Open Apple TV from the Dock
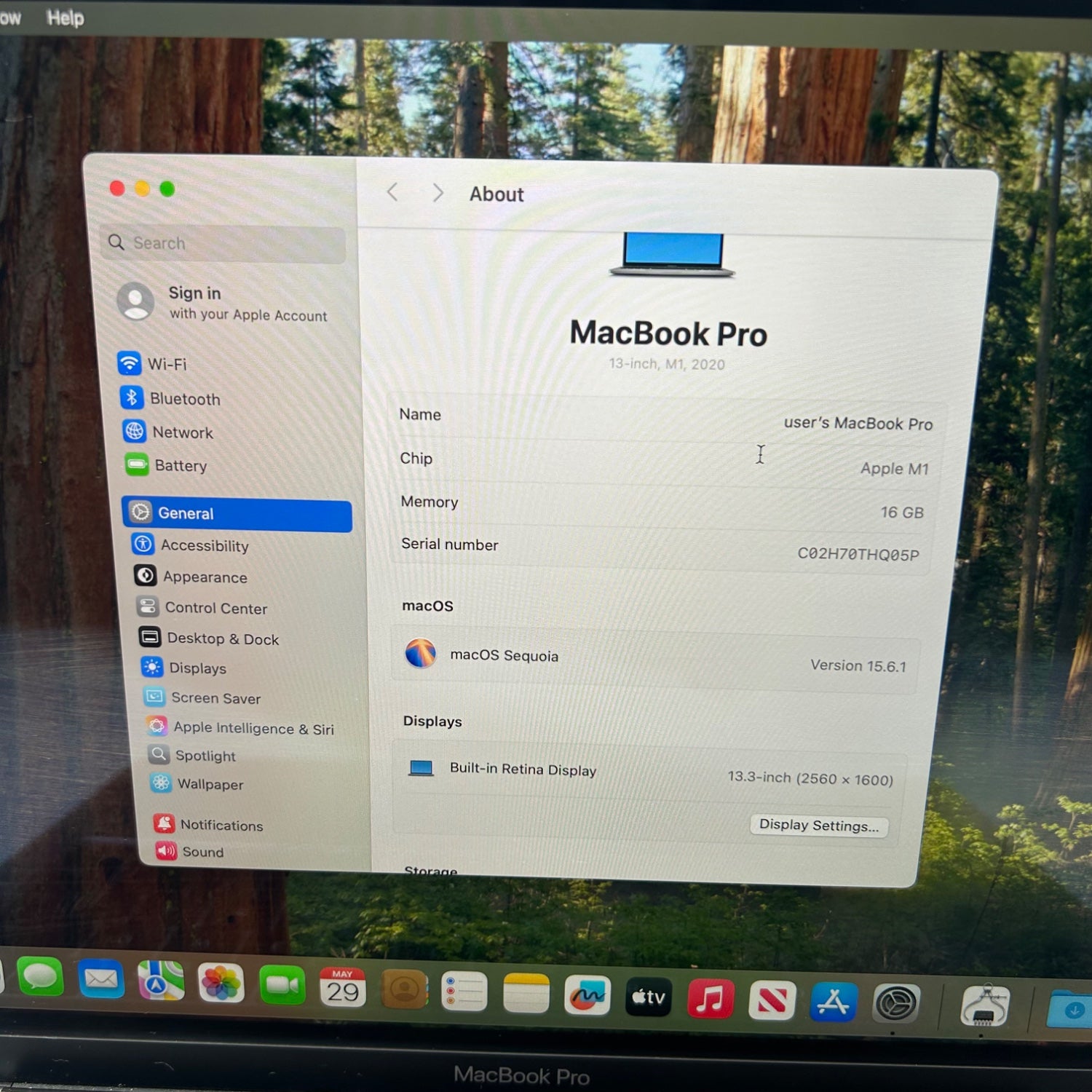 pyautogui.click(x=648, y=997)
